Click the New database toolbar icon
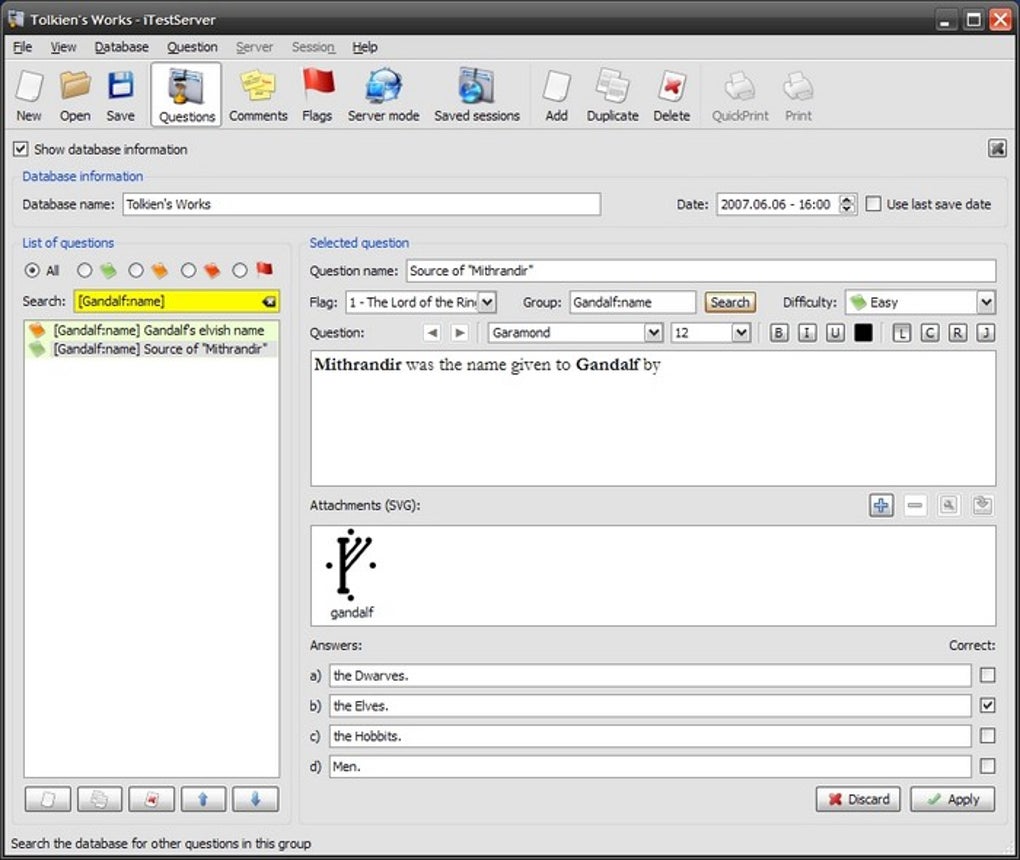 tap(29, 95)
